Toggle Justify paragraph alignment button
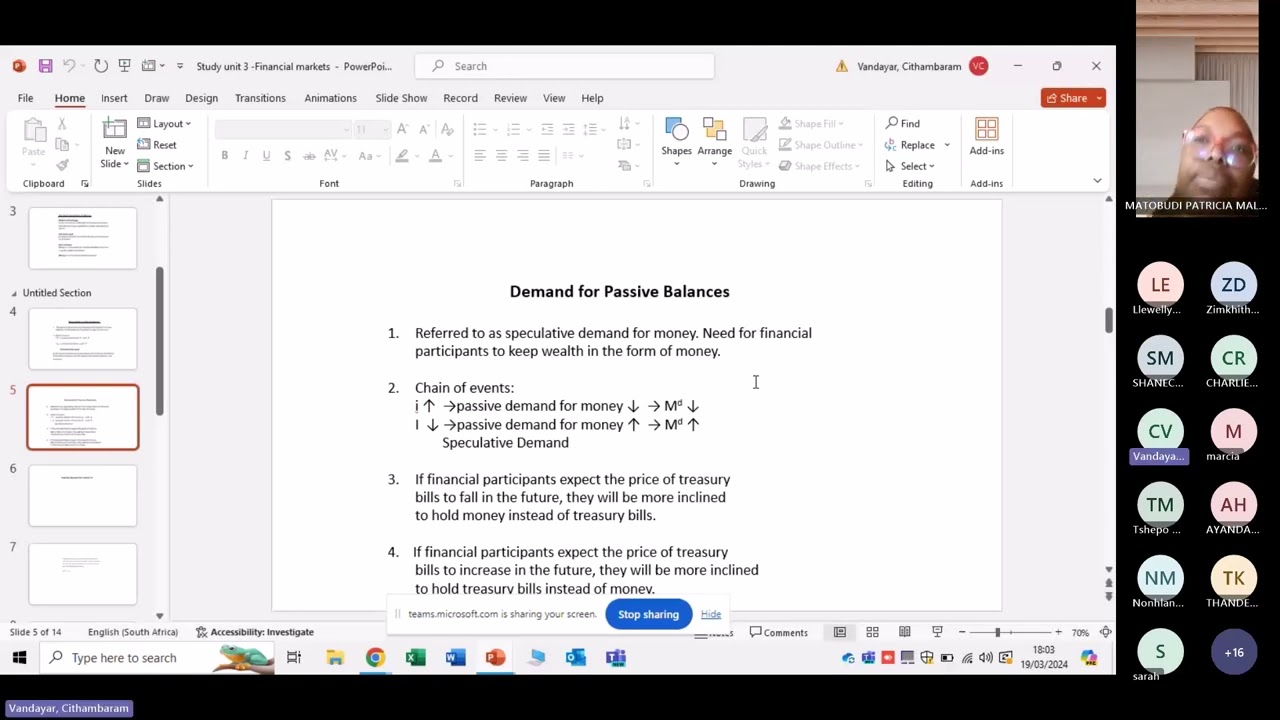This screenshot has width=1280, height=720. coord(543,156)
